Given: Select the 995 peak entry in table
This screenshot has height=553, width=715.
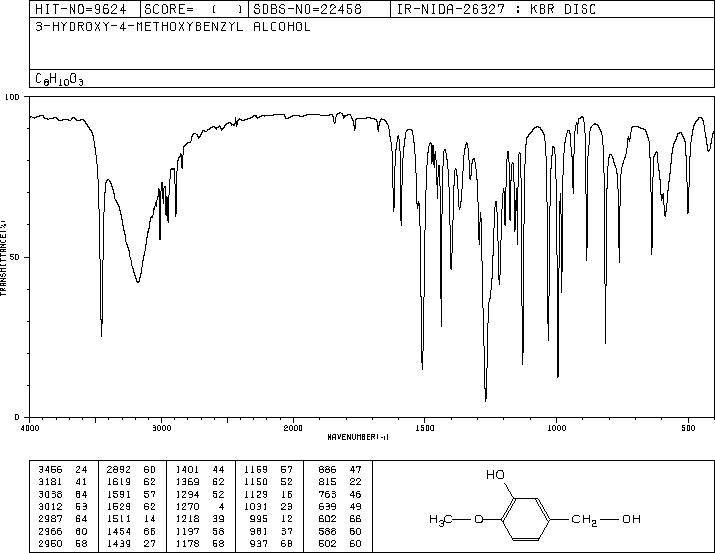Looking at the screenshot, I should tap(271, 519).
